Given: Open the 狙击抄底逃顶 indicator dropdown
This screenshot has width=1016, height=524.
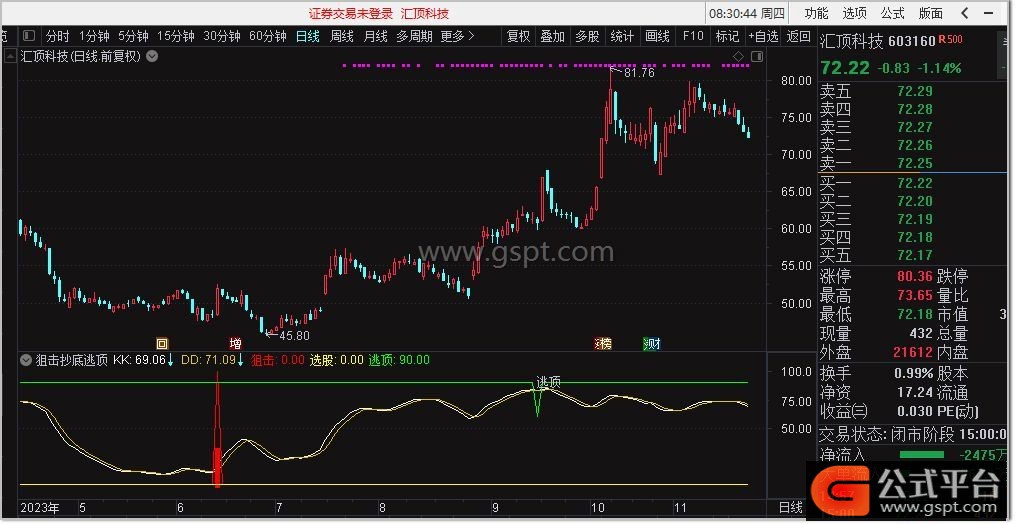Looking at the screenshot, I should (26, 360).
